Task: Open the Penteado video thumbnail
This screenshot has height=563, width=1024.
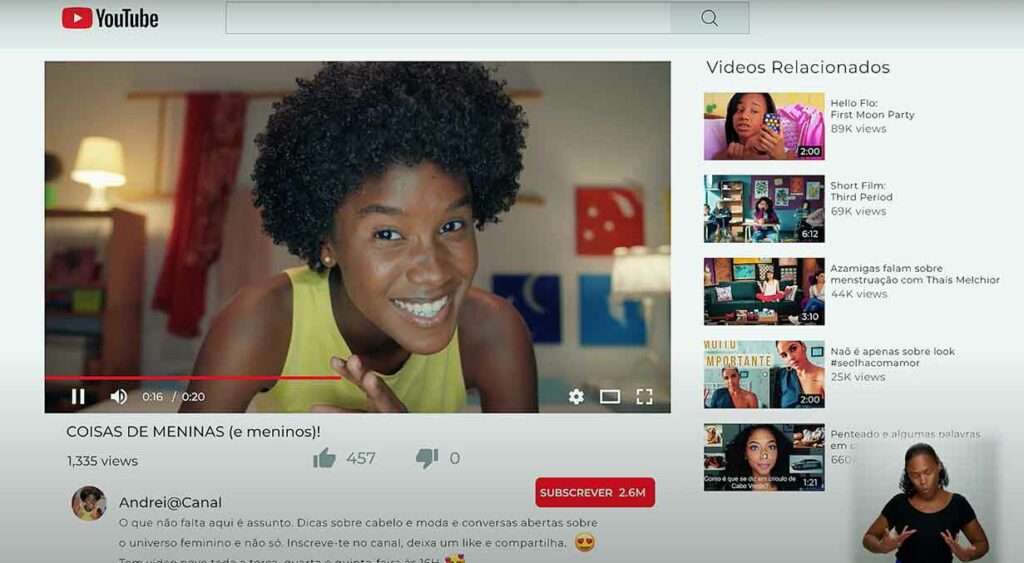Action: pyautogui.click(x=764, y=457)
